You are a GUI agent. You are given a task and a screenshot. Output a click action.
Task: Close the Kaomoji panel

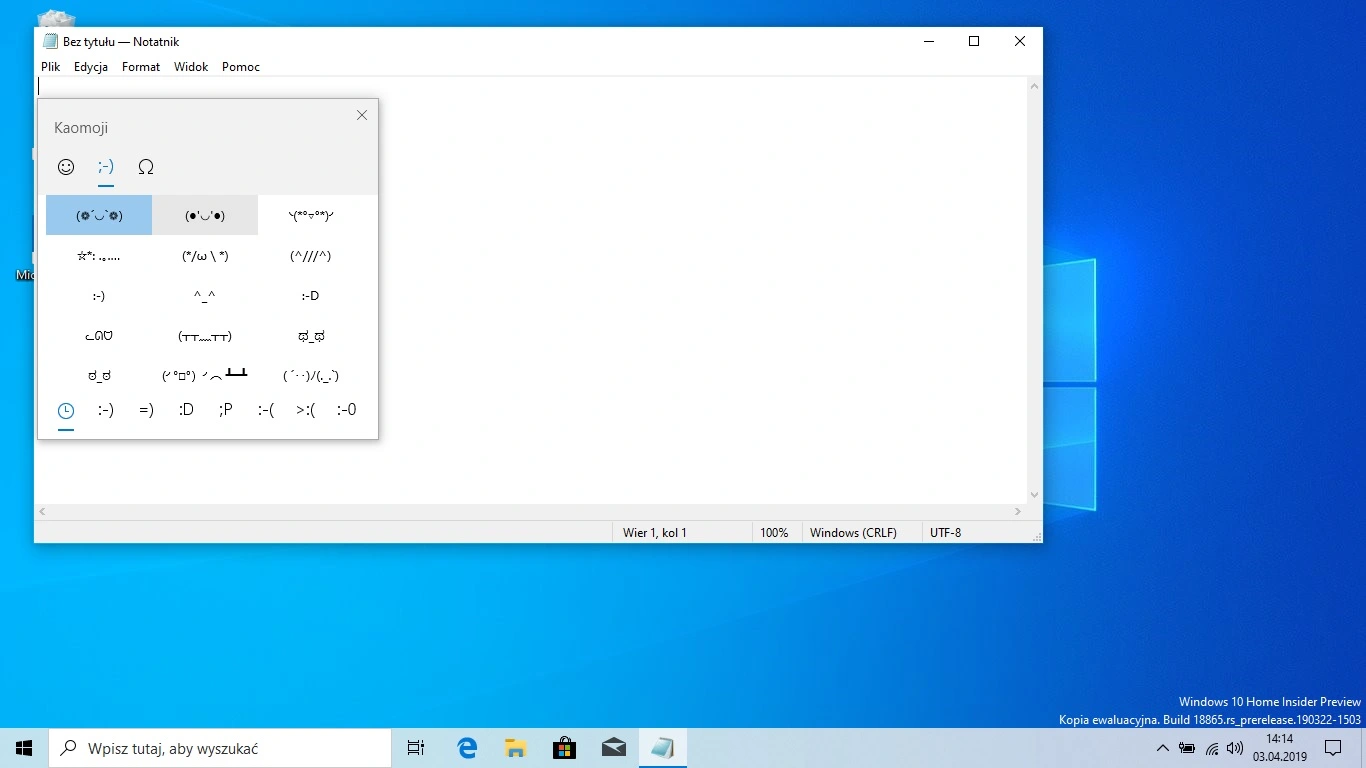tap(362, 115)
